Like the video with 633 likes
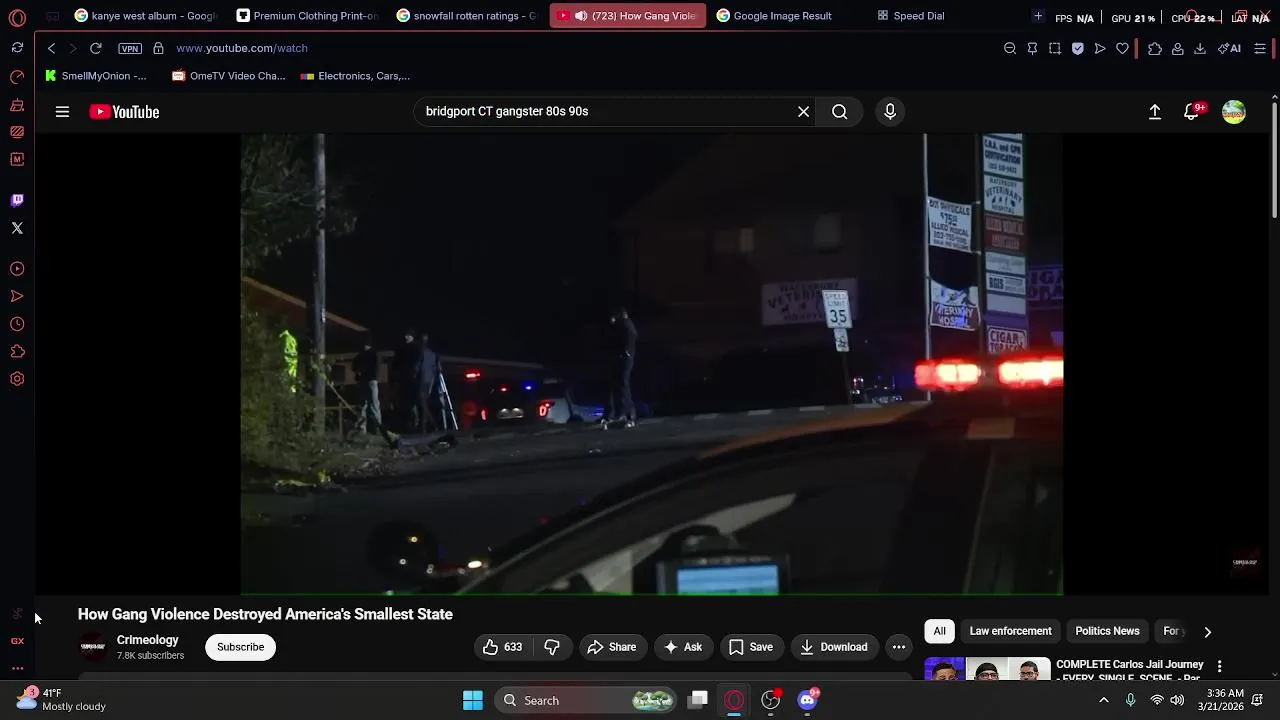 (503, 647)
